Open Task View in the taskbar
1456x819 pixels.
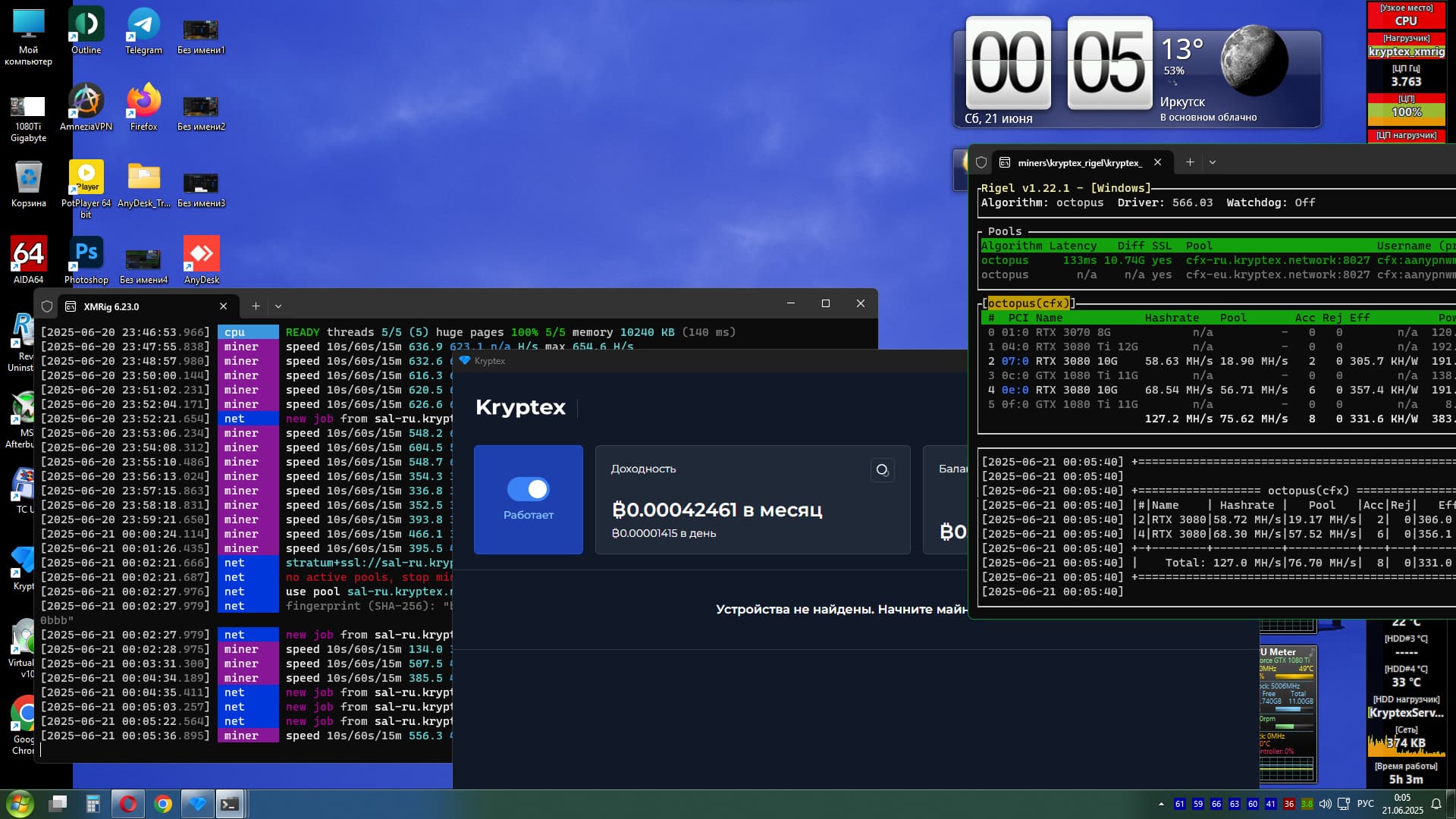(58, 804)
